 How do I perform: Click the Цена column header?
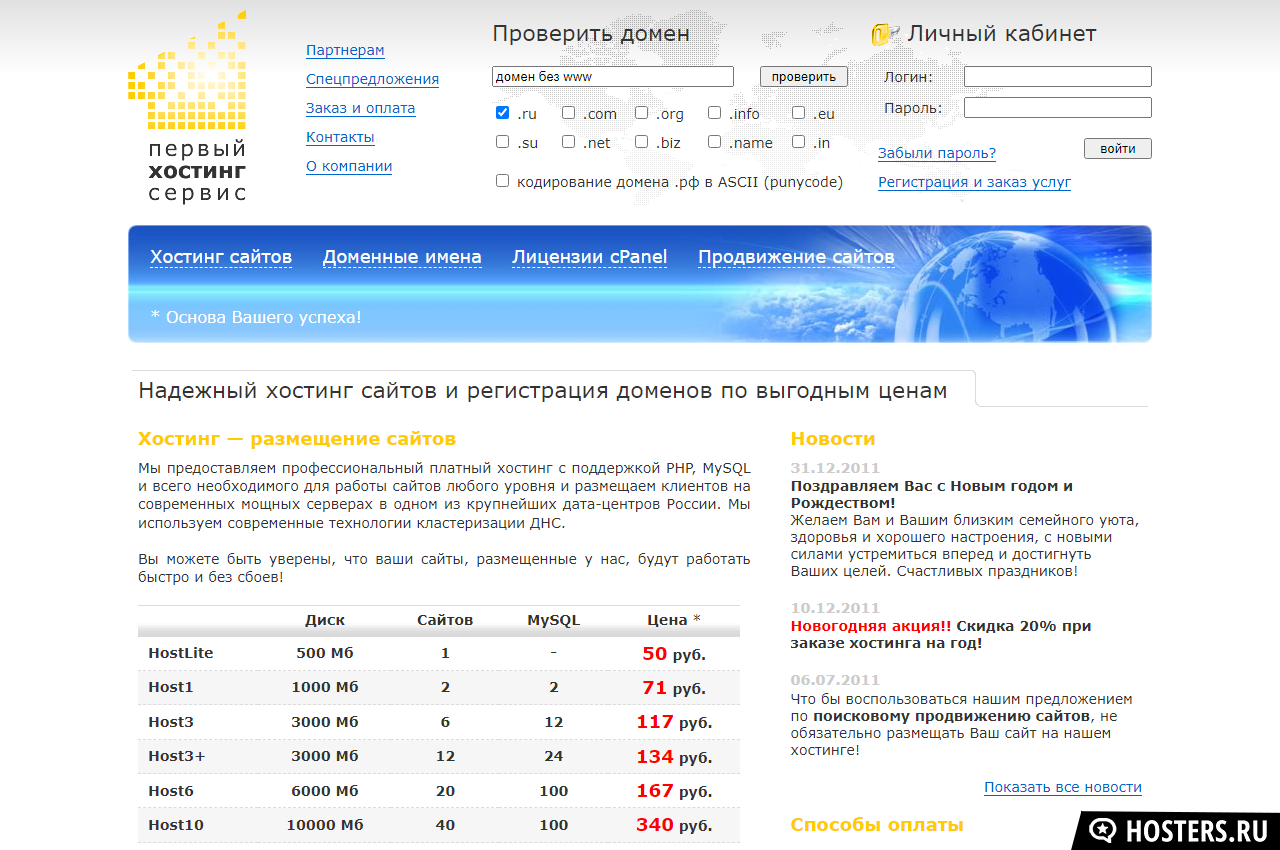pos(674,620)
